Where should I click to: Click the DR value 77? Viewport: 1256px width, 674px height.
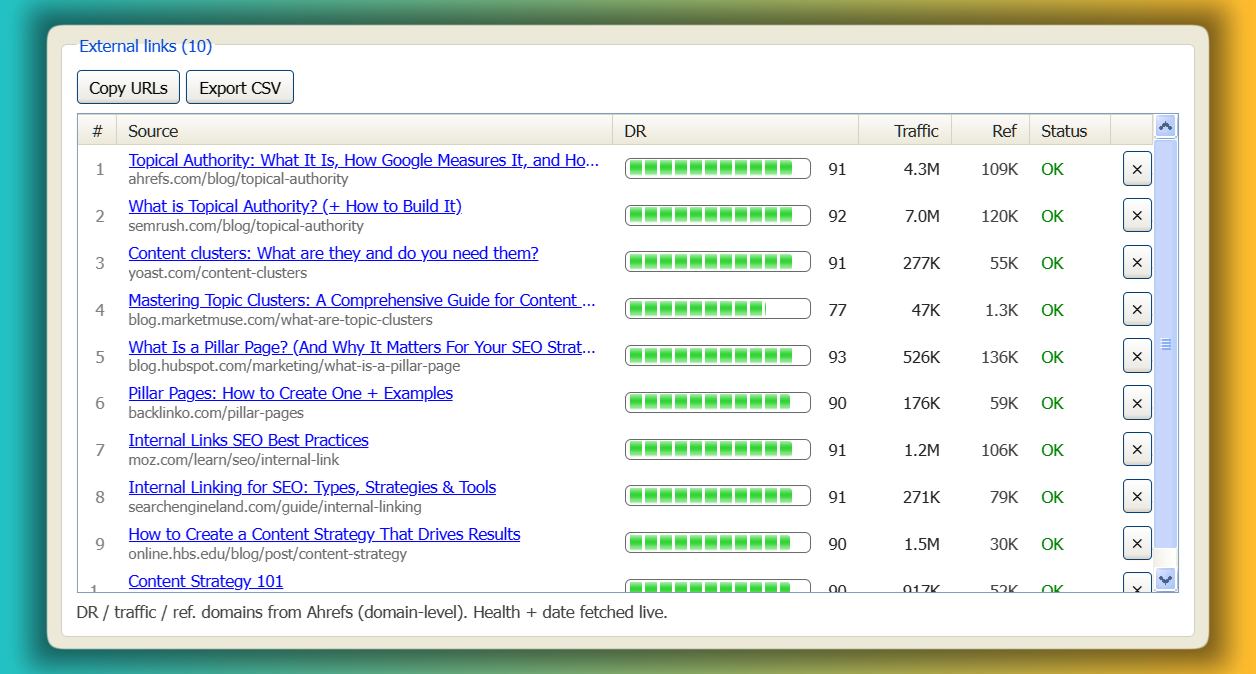tap(837, 310)
